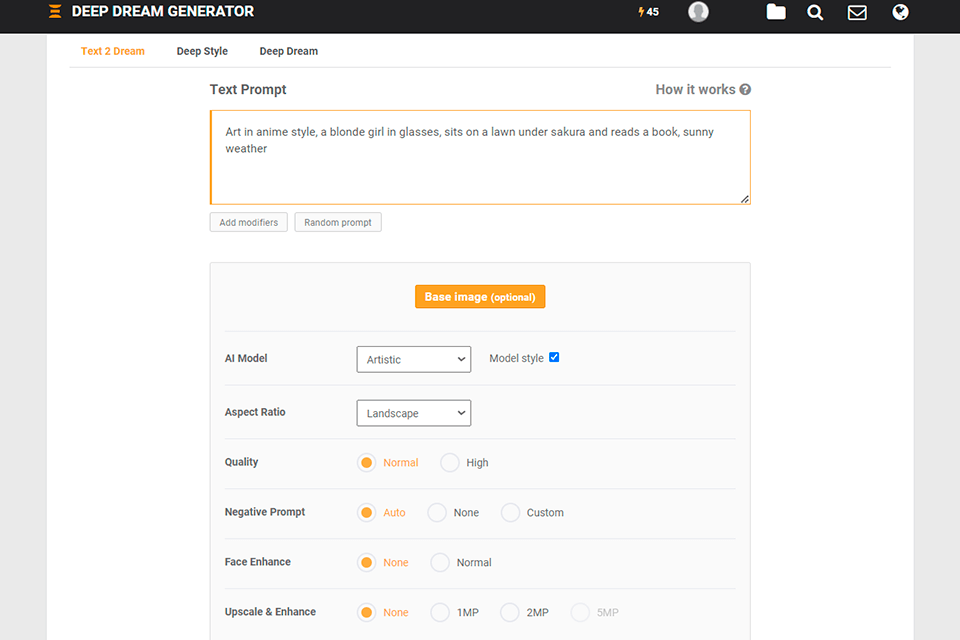This screenshot has height=640, width=960.
Task: Open the folder icon in header
Action: point(776,12)
